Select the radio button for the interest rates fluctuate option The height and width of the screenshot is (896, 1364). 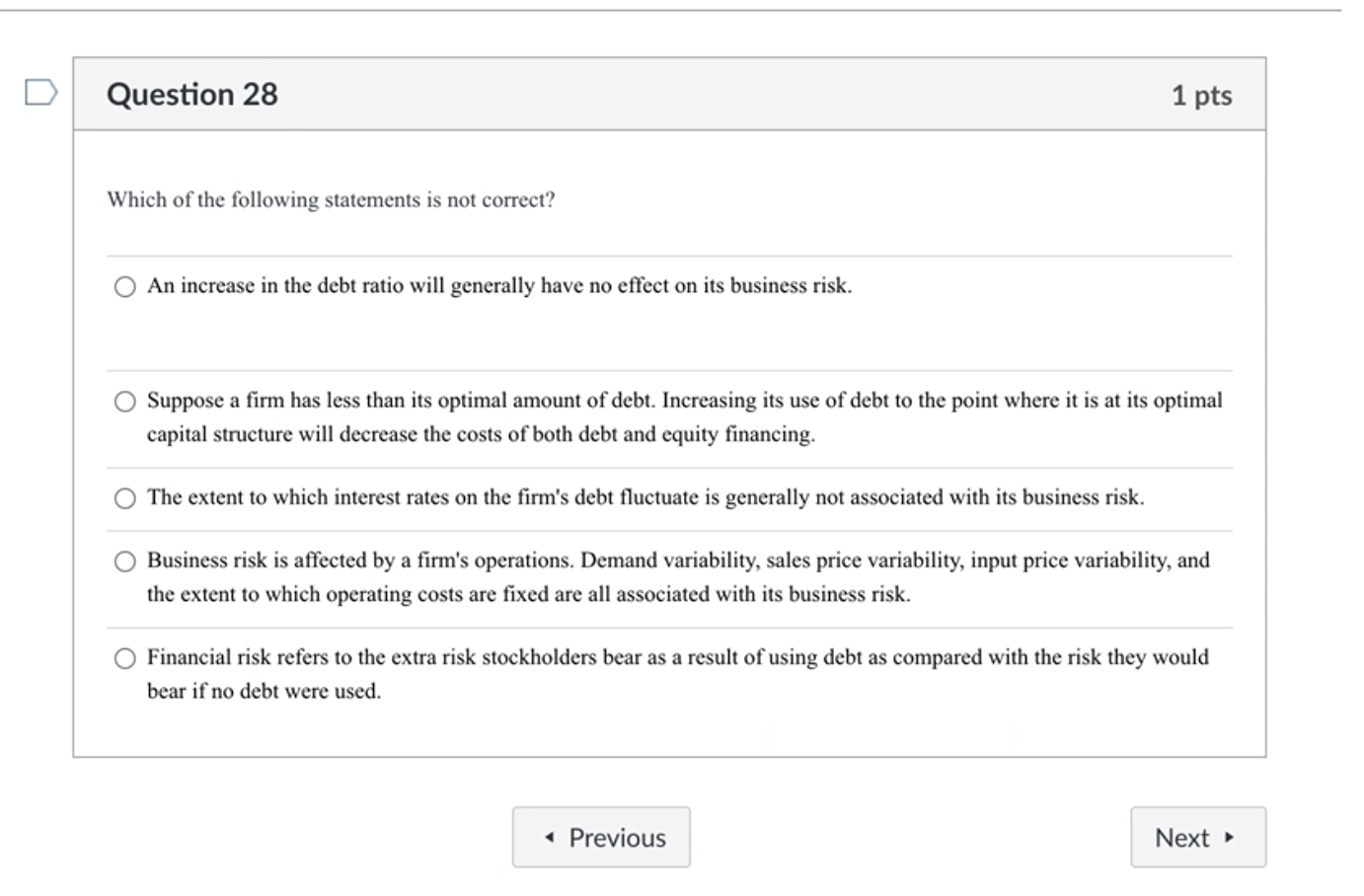coord(124,498)
